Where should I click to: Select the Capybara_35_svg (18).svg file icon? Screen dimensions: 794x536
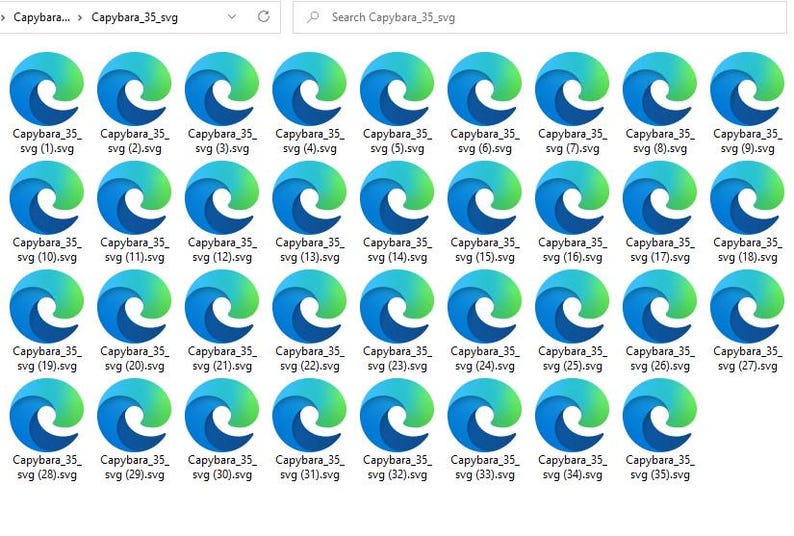point(747,198)
